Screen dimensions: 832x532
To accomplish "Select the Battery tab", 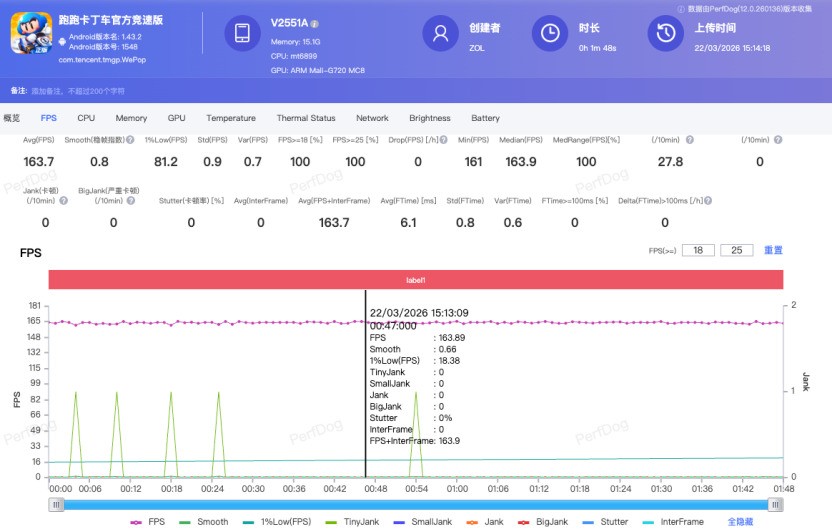I will click(485, 118).
